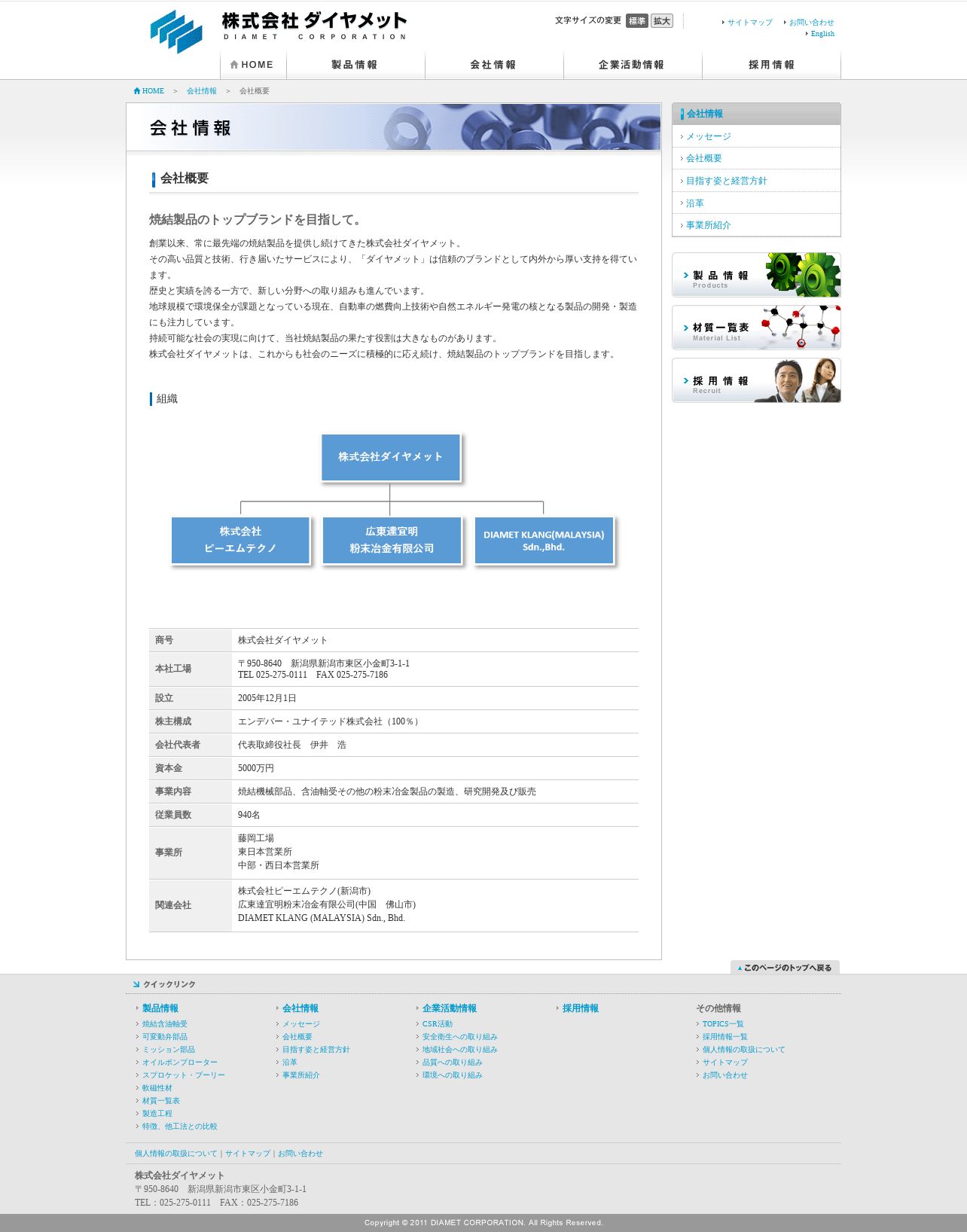Open メッセージ in the sidebar menu

point(708,136)
